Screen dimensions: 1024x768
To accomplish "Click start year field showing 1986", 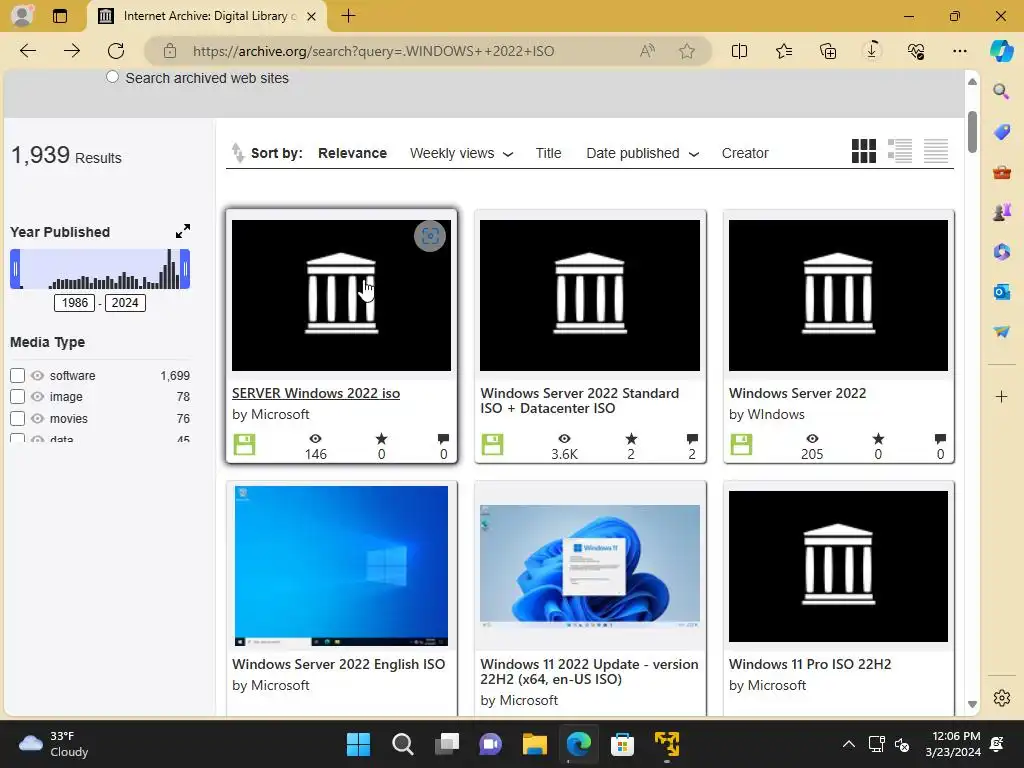I will pyautogui.click(x=74, y=302).
